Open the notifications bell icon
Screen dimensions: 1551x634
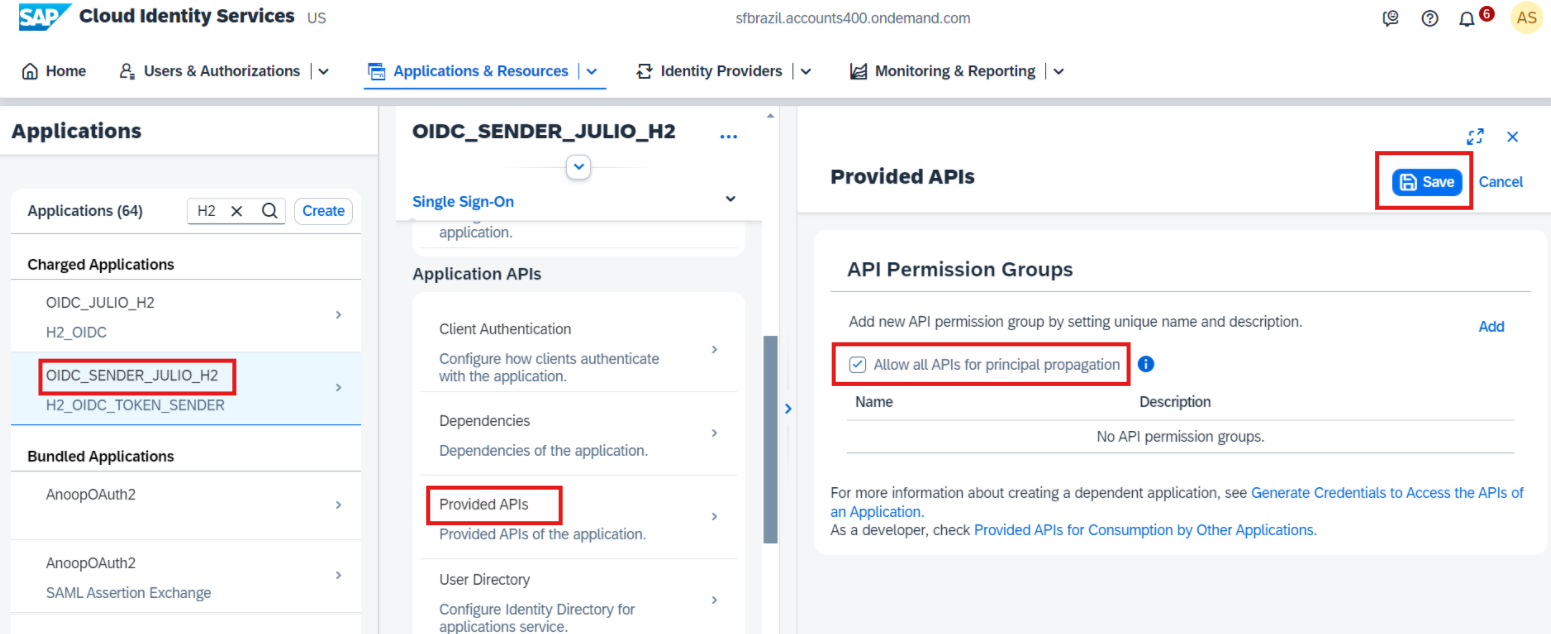click(1467, 19)
